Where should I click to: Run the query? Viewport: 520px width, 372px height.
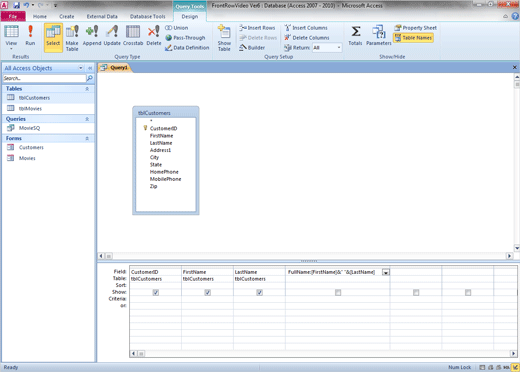[x=30, y=36]
